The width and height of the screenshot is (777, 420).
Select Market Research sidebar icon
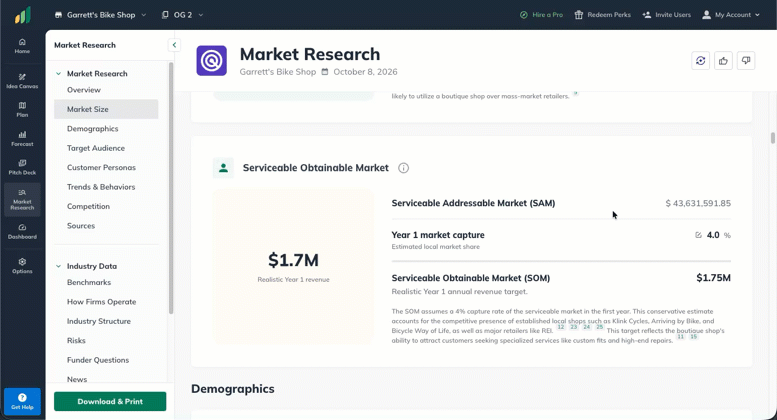[22, 200]
